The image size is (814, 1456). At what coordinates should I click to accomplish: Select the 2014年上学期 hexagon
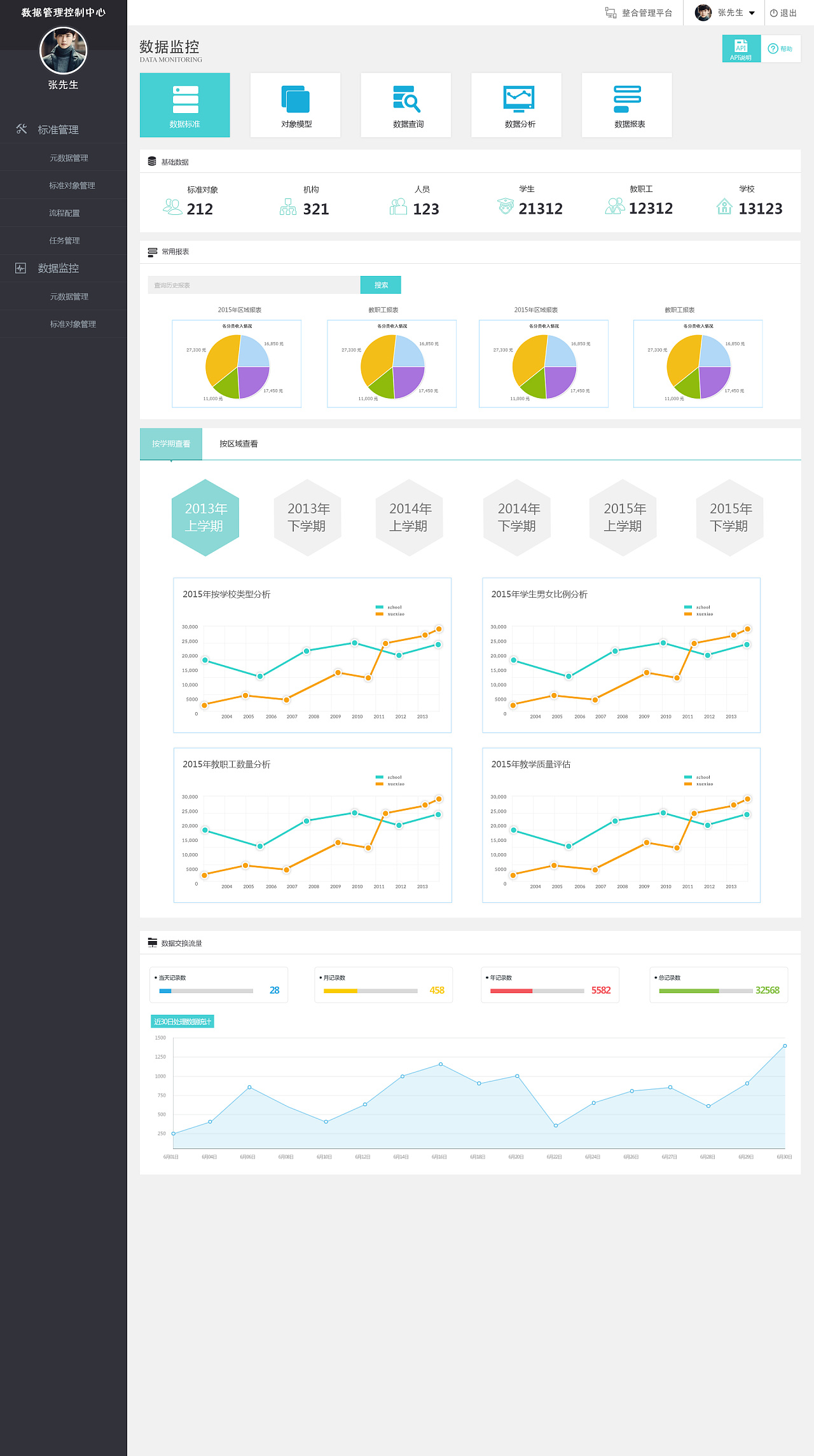point(410,518)
